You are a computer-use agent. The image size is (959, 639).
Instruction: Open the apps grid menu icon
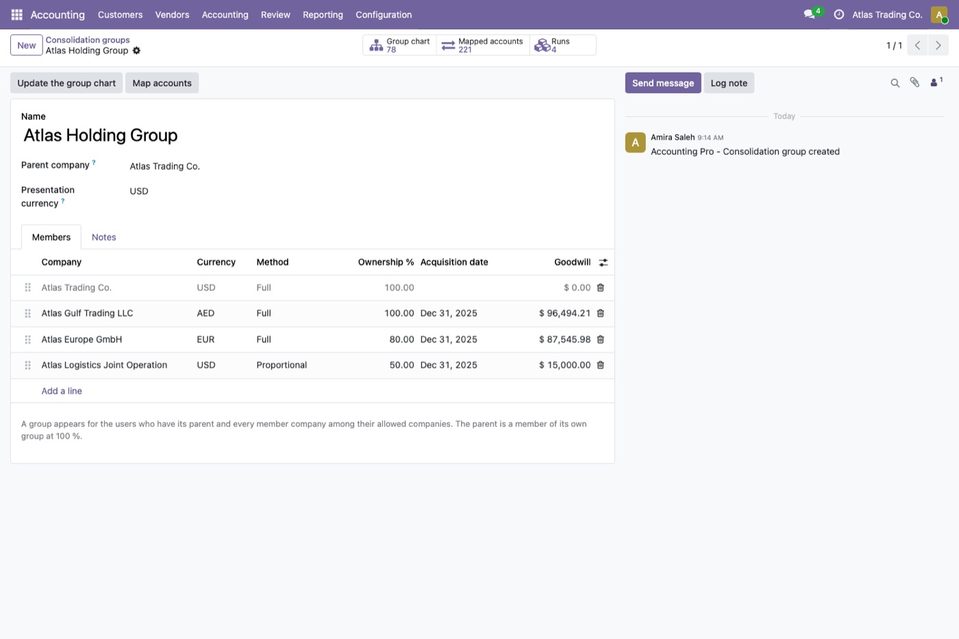tap(17, 15)
